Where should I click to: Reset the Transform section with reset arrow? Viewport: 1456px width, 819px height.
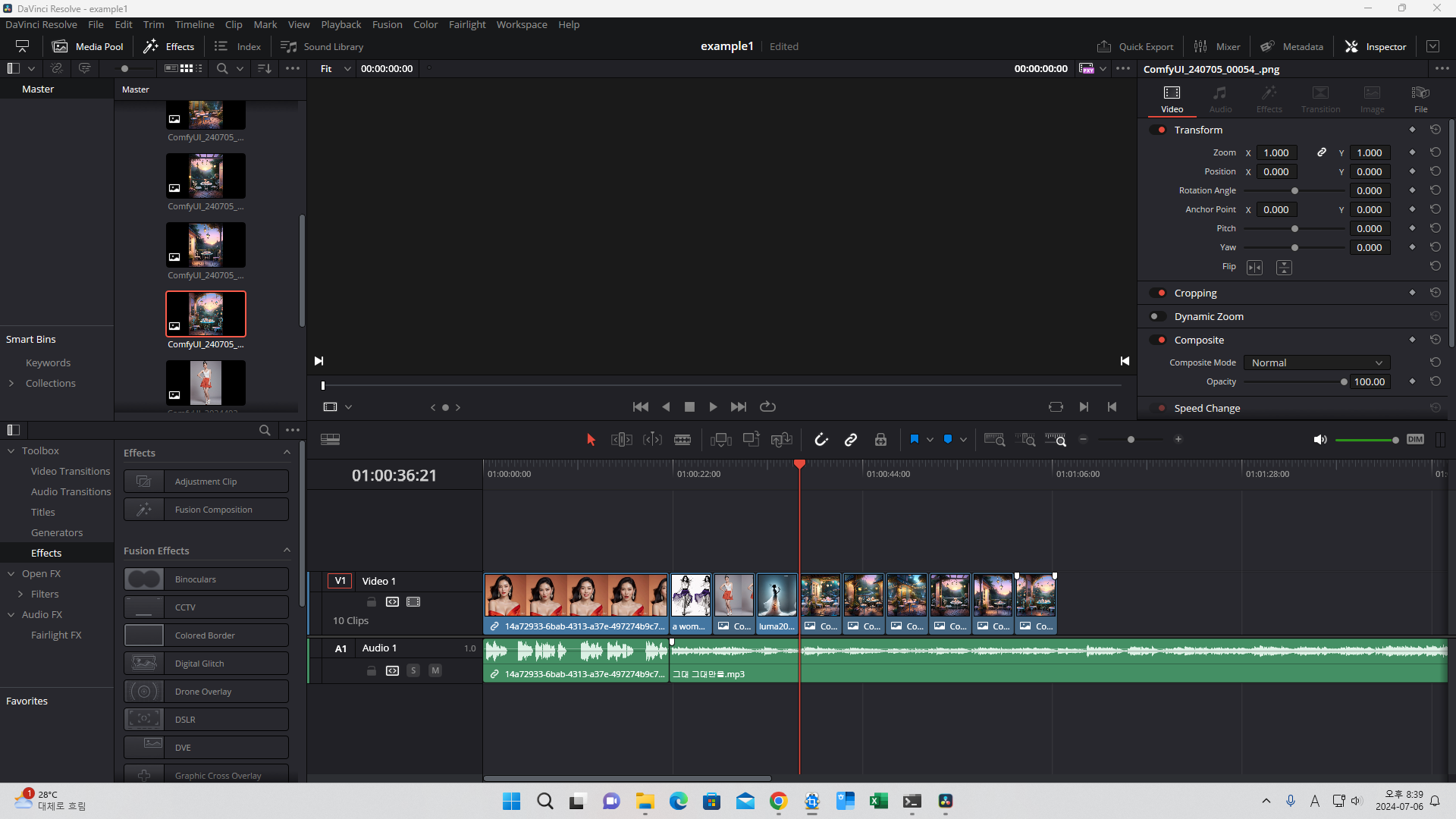point(1436,130)
